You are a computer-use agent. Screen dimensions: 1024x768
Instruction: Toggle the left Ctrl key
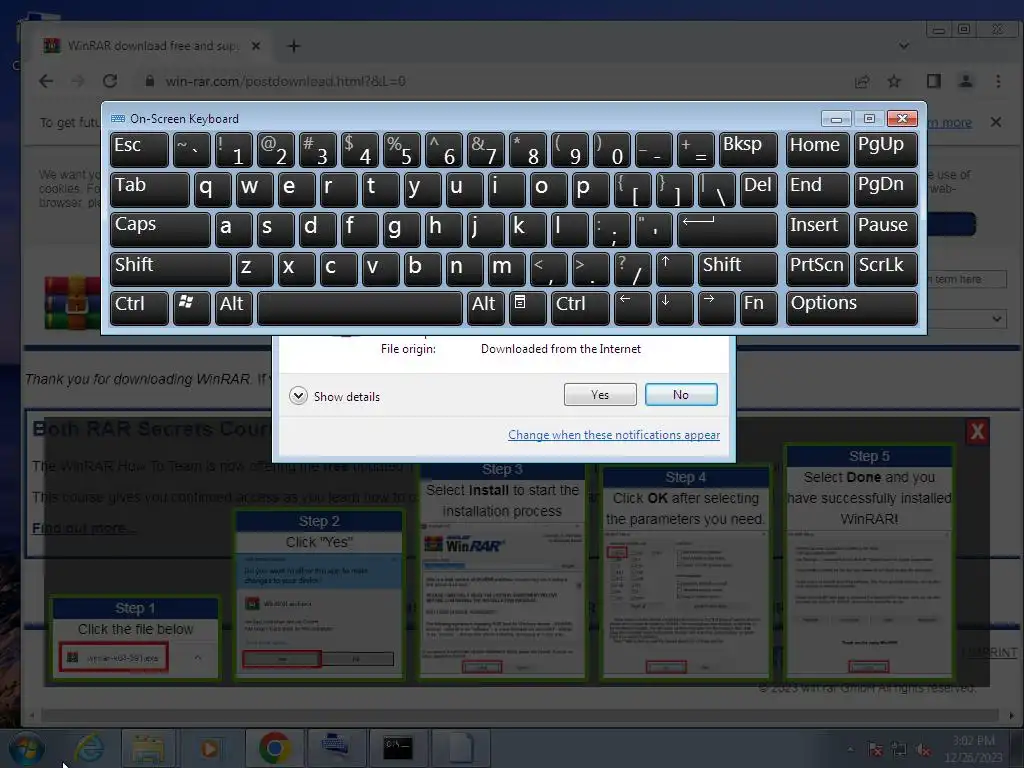pos(139,308)
